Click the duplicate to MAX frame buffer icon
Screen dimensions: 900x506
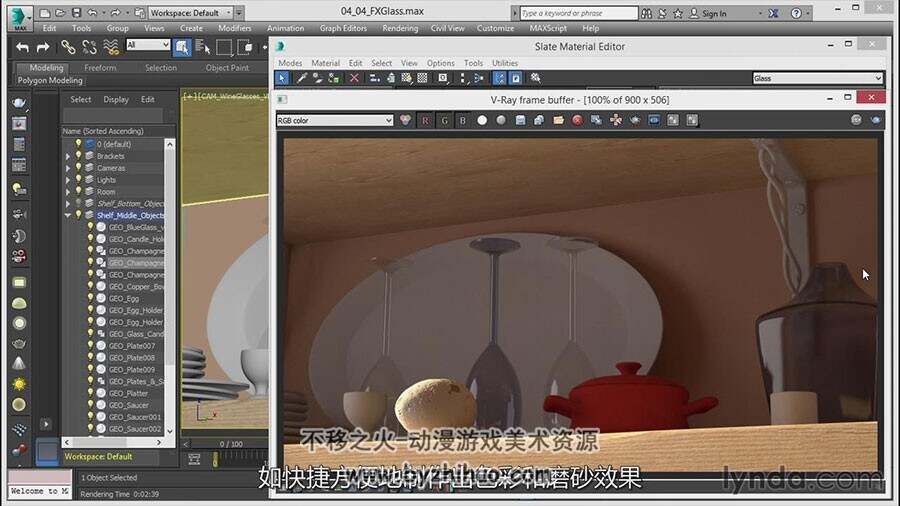(x=596, y=120)
